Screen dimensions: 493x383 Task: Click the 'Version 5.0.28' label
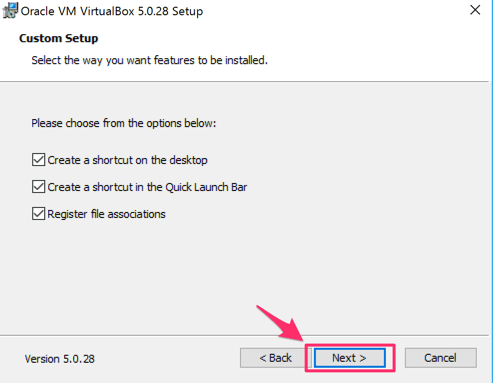pyautogui.click(x=60, y=359)
